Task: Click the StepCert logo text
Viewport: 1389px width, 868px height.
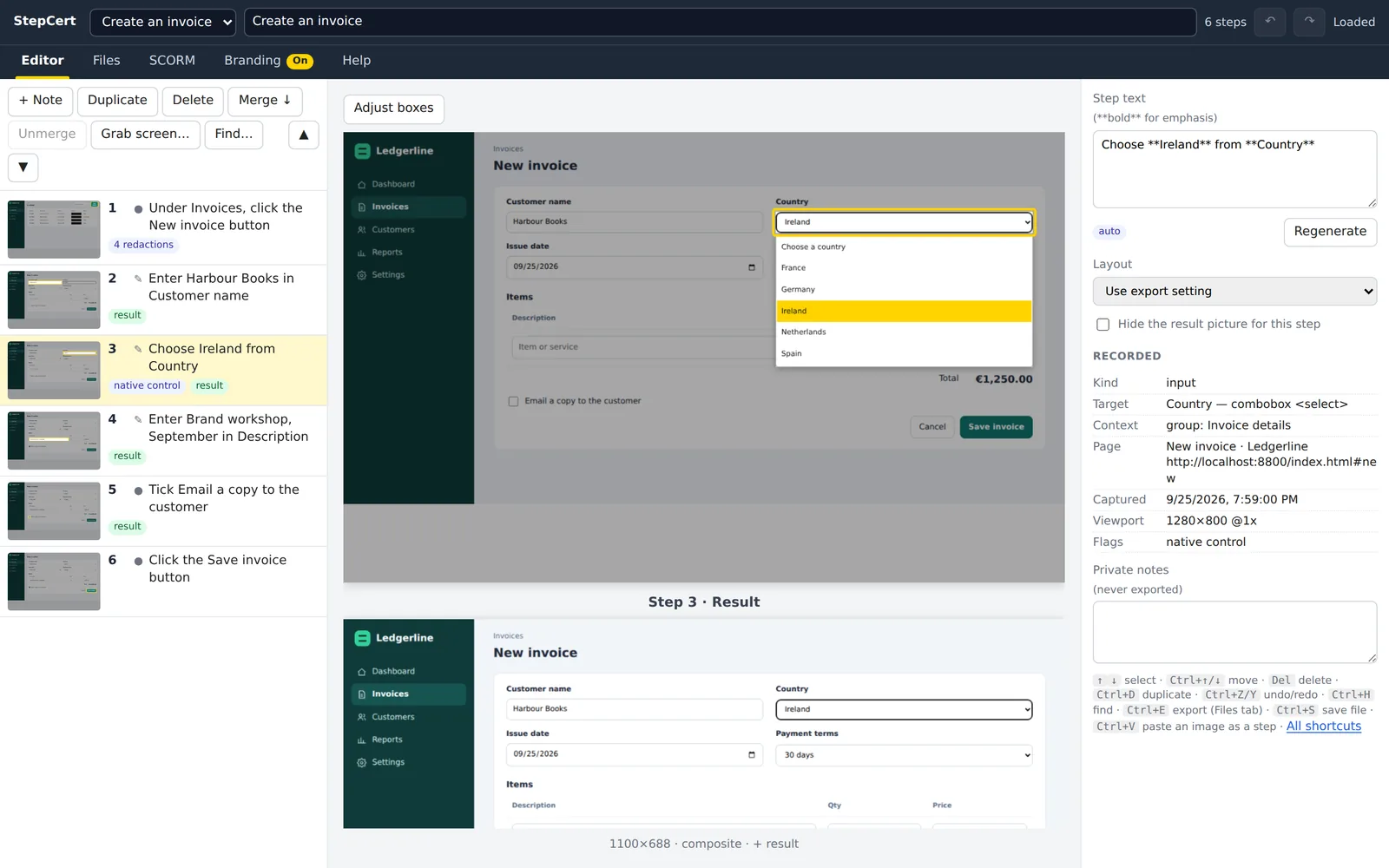Action: point(44,21)
